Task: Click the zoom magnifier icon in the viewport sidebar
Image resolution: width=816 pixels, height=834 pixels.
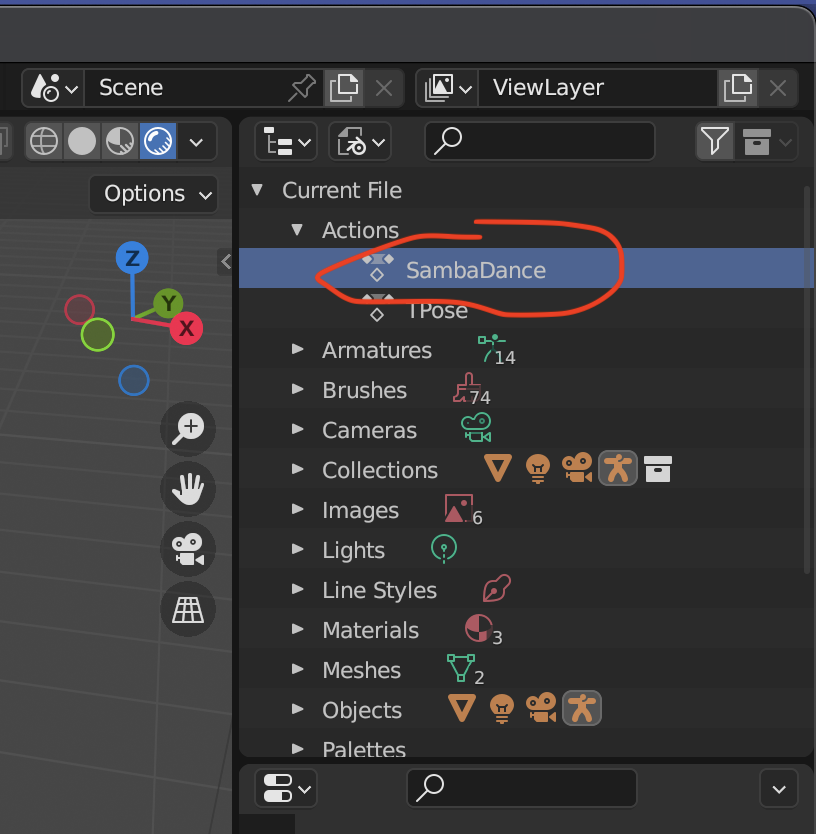Action: click(x=188, y=429)
